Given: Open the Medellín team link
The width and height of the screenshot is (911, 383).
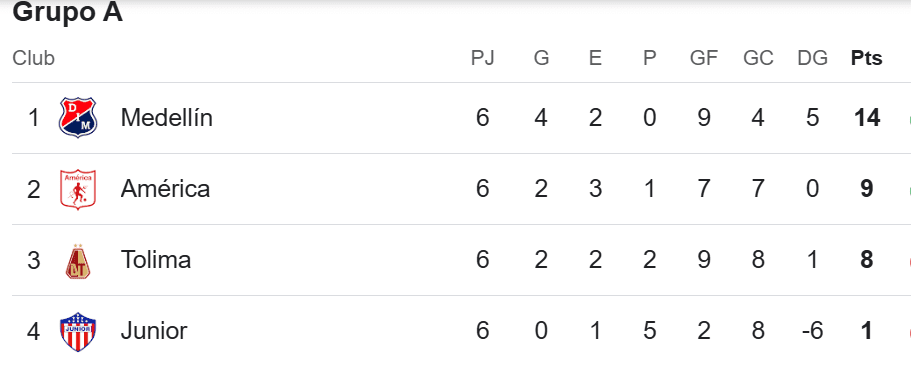Looking at the screenshot, I should [167, 118].
